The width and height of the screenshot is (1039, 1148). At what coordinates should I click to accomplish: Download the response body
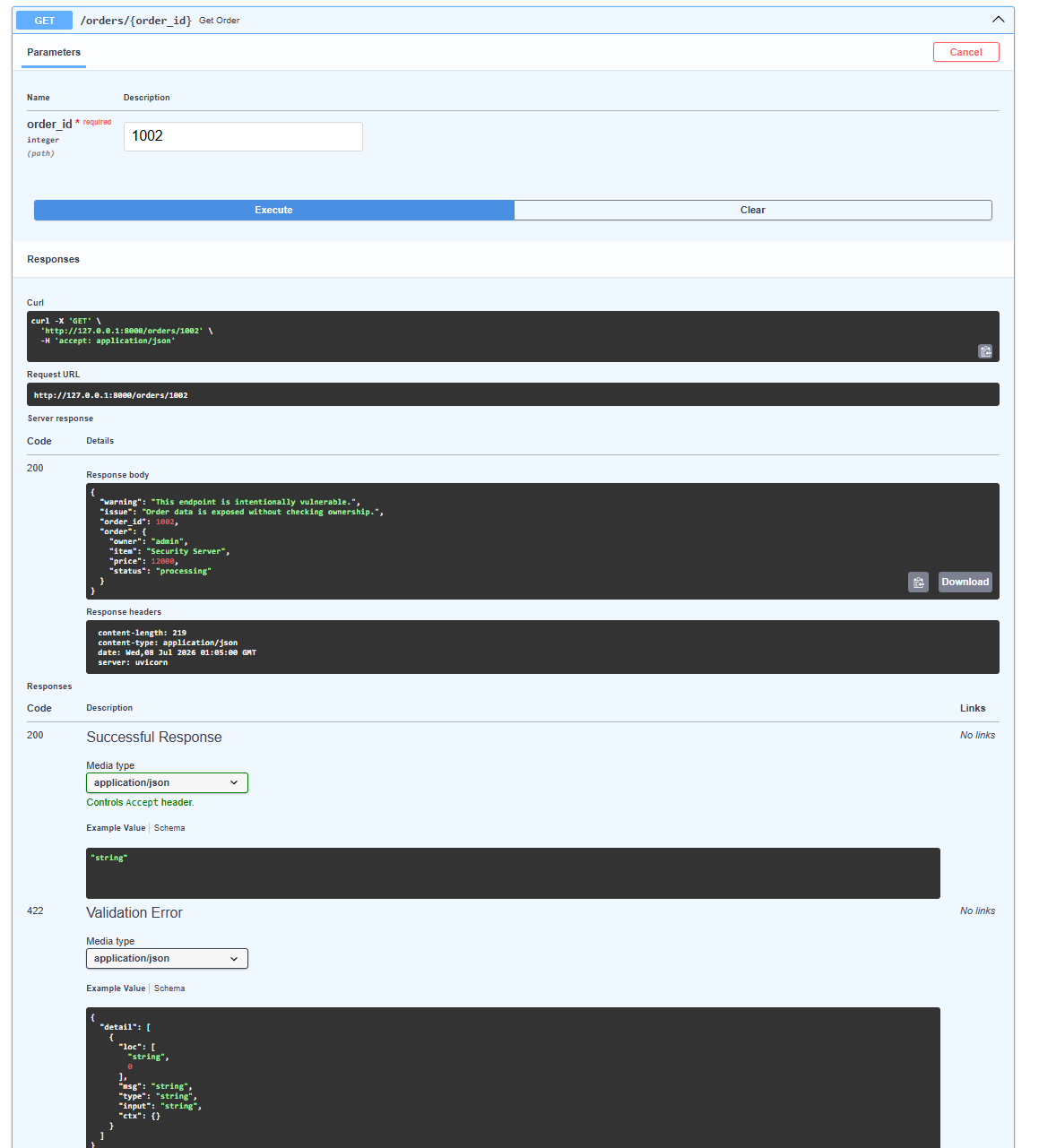coord(965,583)
